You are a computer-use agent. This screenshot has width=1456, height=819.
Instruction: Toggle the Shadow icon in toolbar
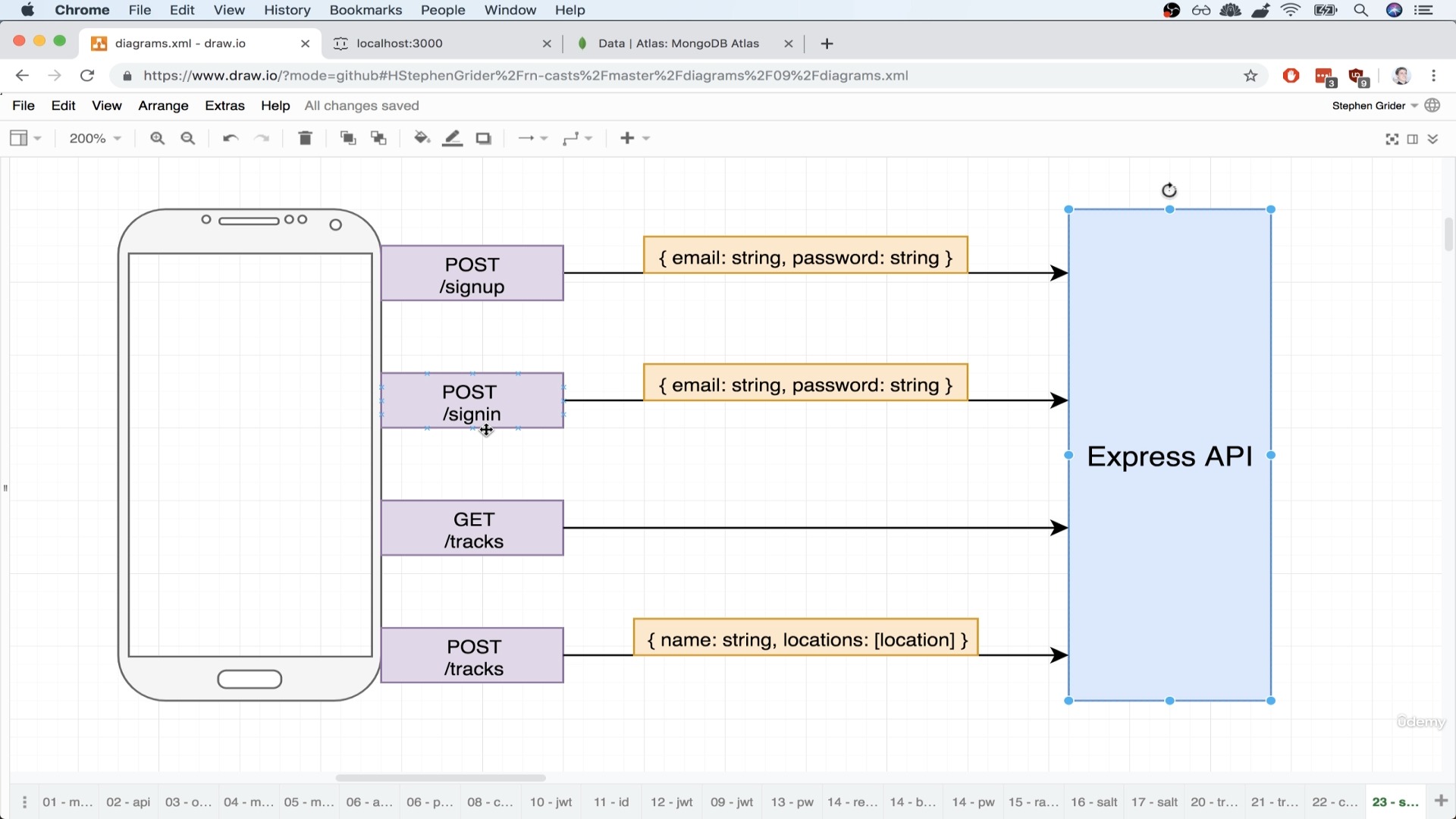[x=484, y=138]
